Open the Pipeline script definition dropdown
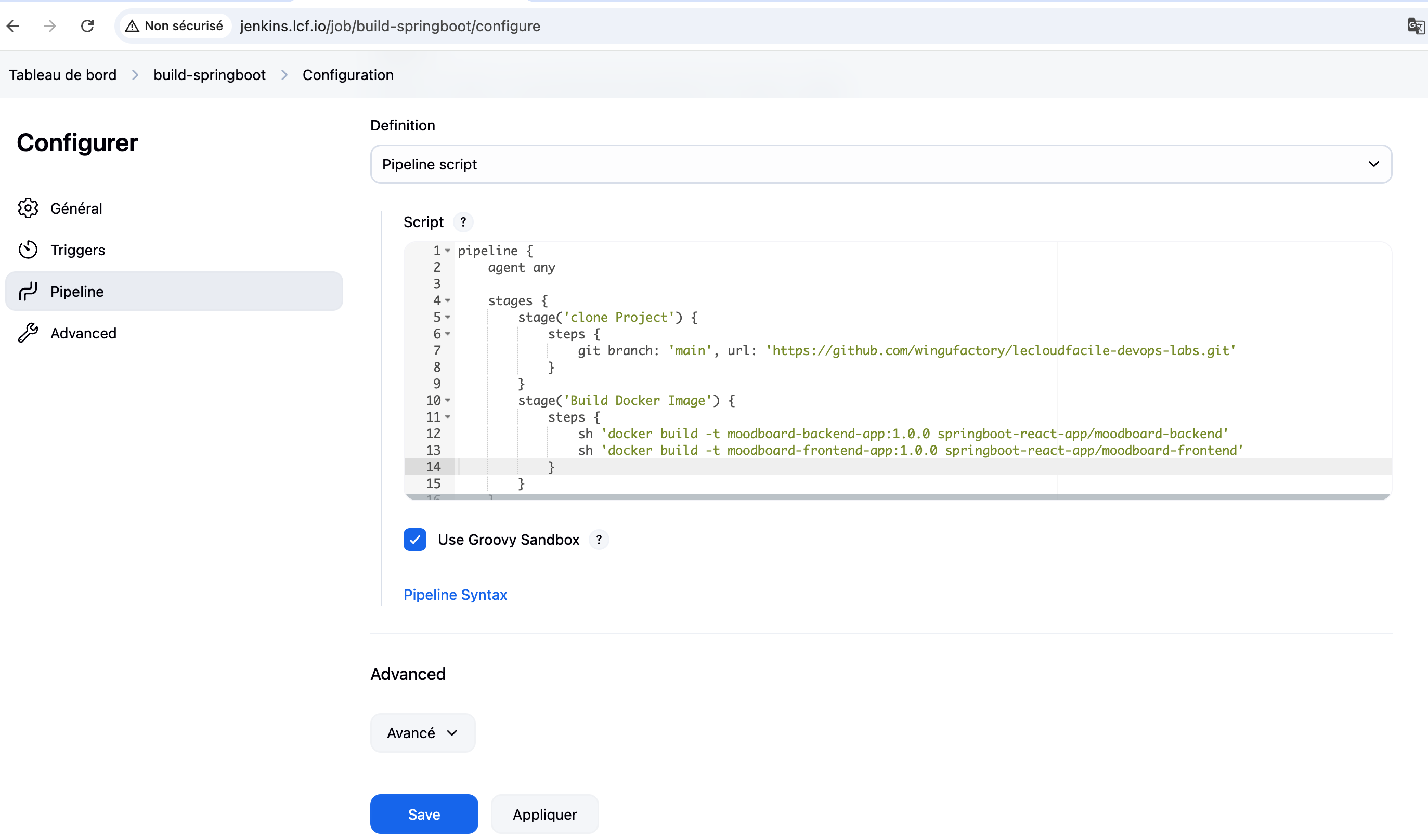The height and width of the screenshot is (840, 1428). coord(880,164)
